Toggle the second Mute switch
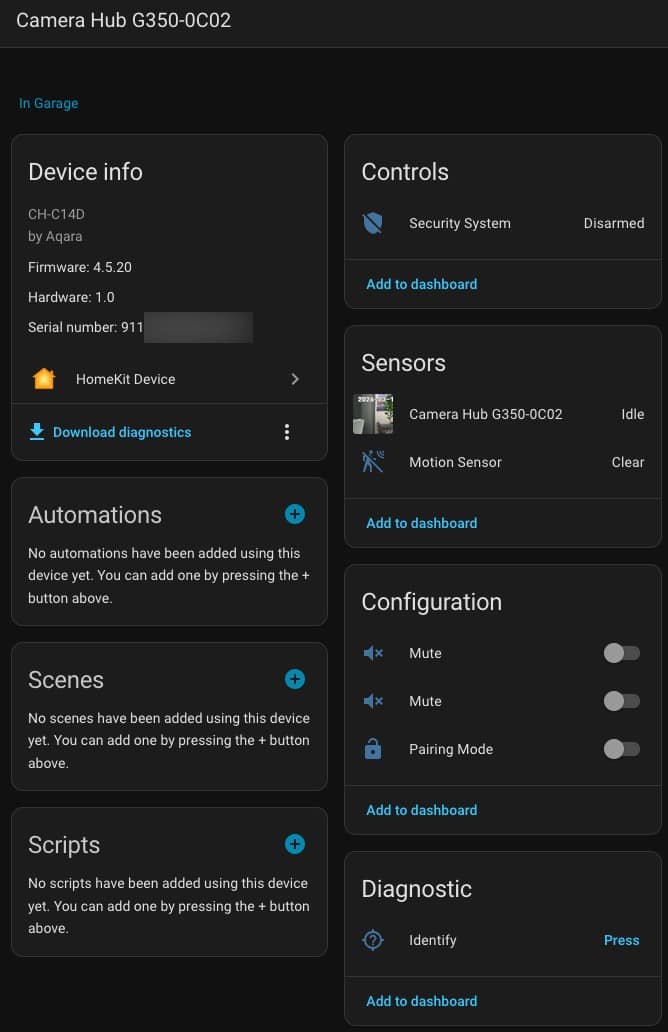 click(x=621, y=701)
